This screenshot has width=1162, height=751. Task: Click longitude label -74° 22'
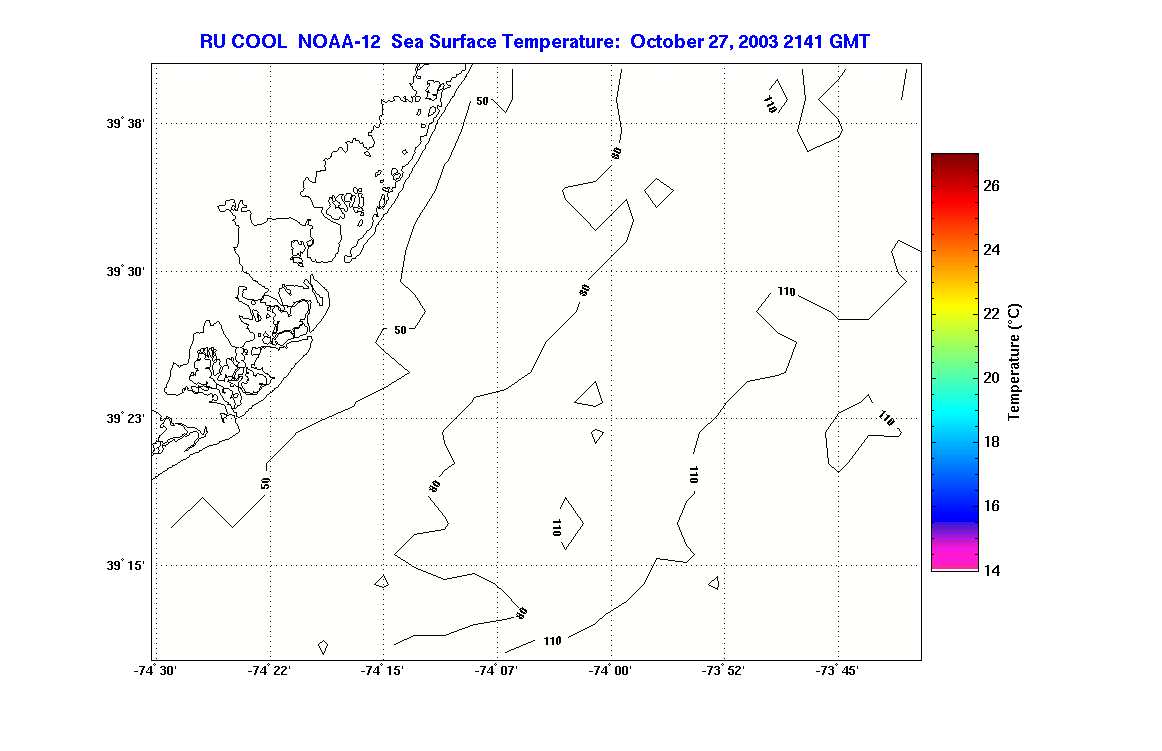269,671
